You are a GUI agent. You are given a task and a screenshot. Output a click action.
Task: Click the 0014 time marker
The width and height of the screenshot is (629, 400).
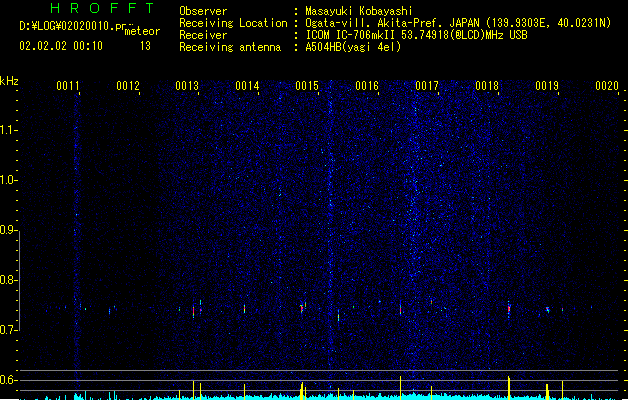247,86
